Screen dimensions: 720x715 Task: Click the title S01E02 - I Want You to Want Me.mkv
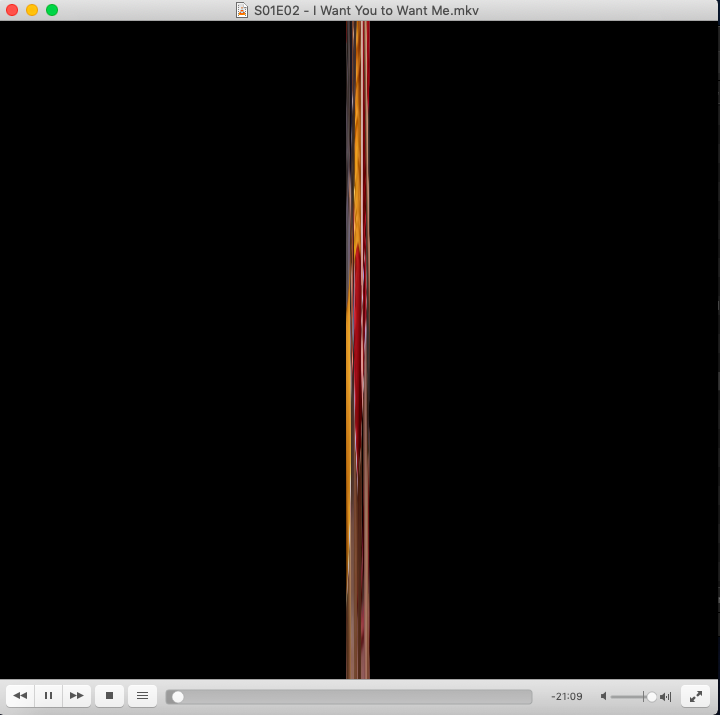coord(366,11)
